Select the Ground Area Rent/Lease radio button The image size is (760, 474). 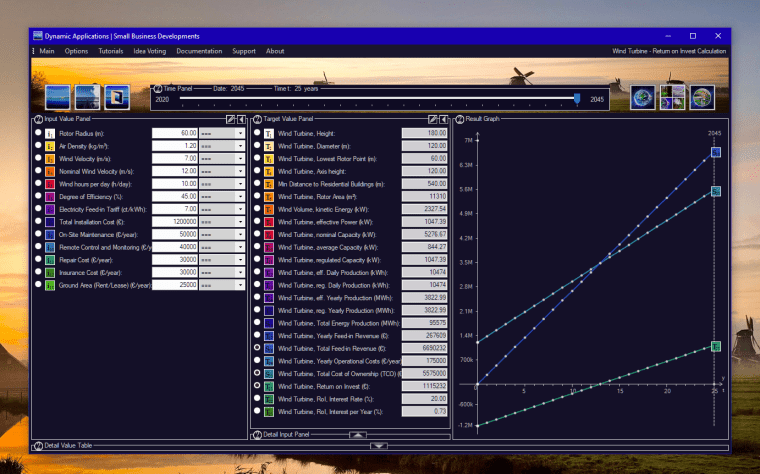[38, 284]
